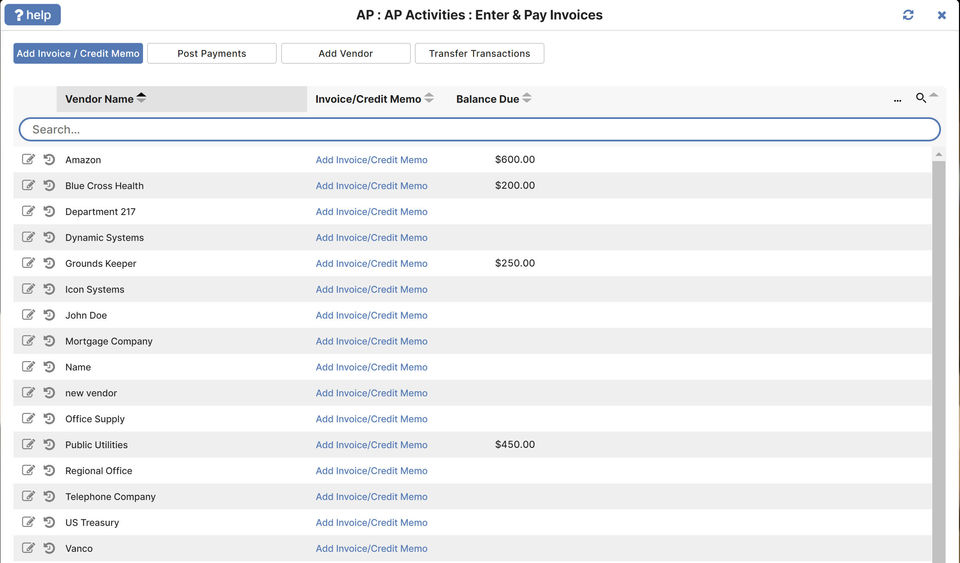Click the Post Payments button
Image resolution: width=960 pixels, height=563 pixels.
(212, 54)
